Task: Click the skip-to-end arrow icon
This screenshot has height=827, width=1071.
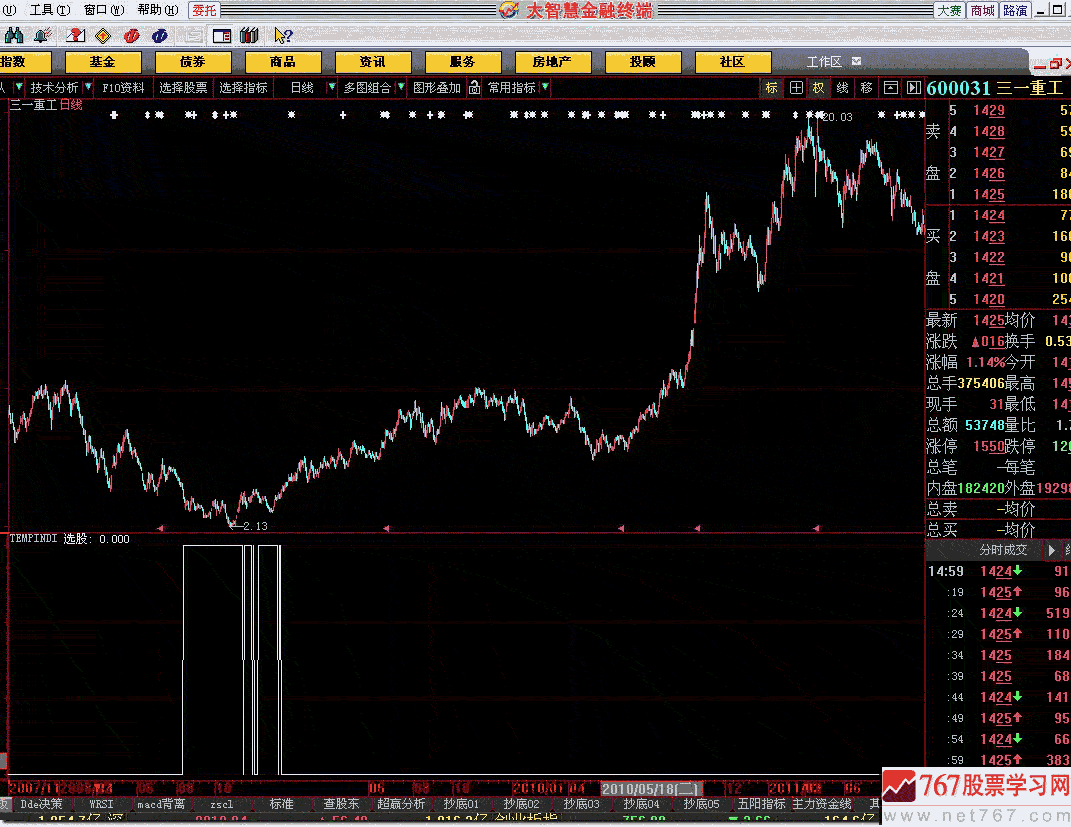Action: tap(914, 87)
